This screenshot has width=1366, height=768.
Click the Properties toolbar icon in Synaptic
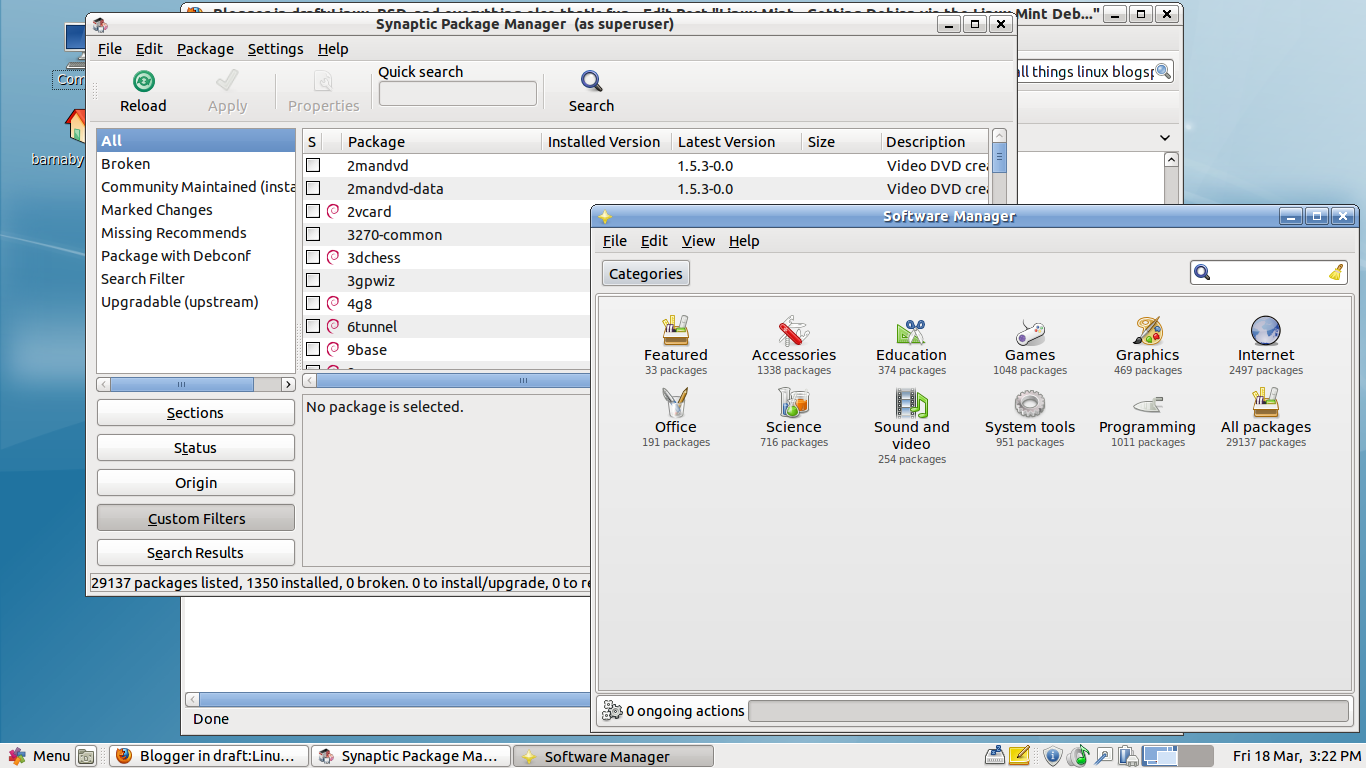[x=323, y=81]
